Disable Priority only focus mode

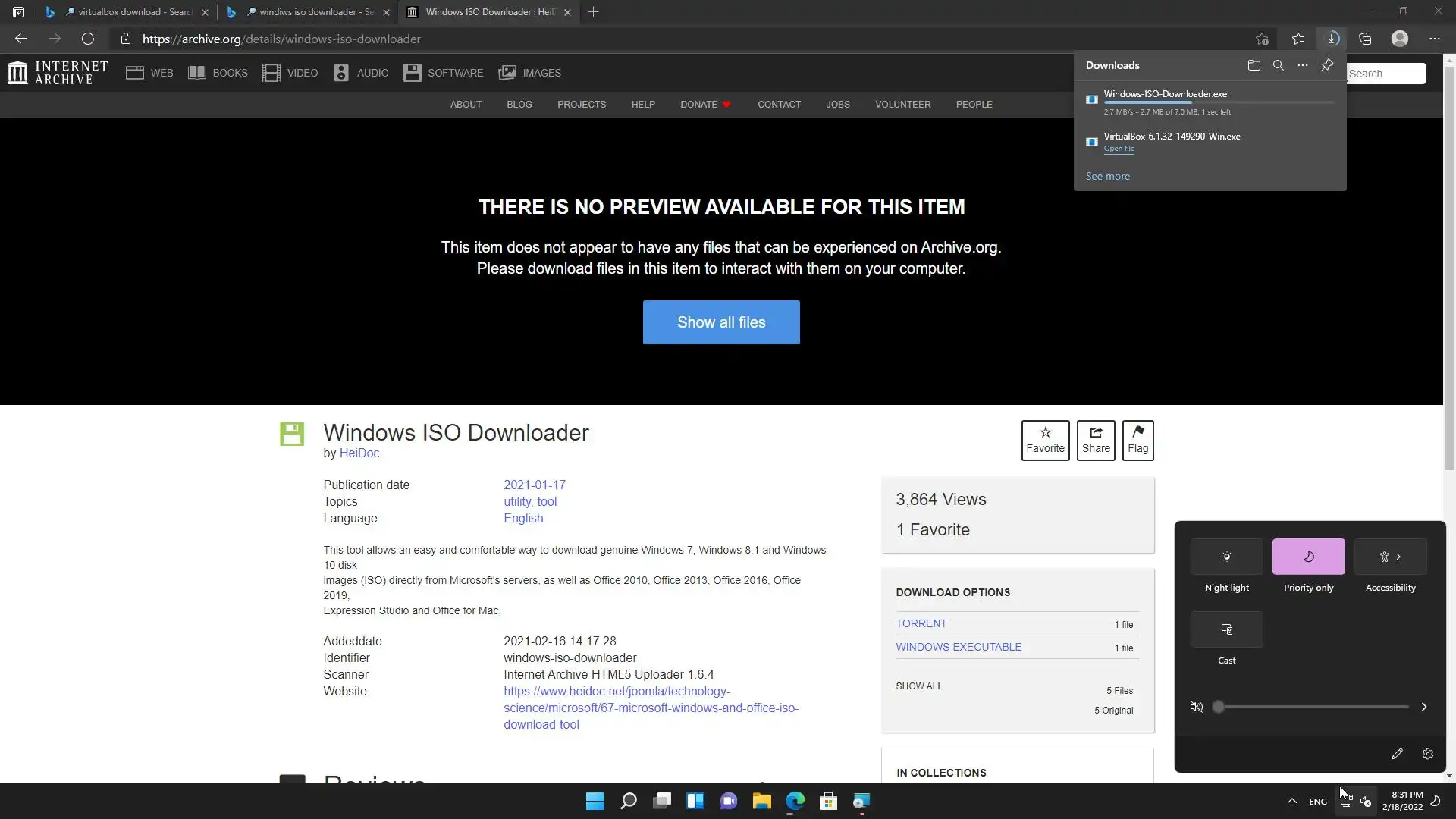tap(1308, 557)
